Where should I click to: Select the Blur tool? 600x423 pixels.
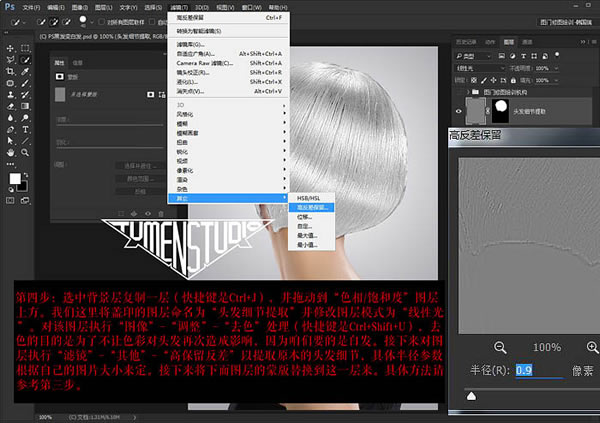(x=10, y=118)
